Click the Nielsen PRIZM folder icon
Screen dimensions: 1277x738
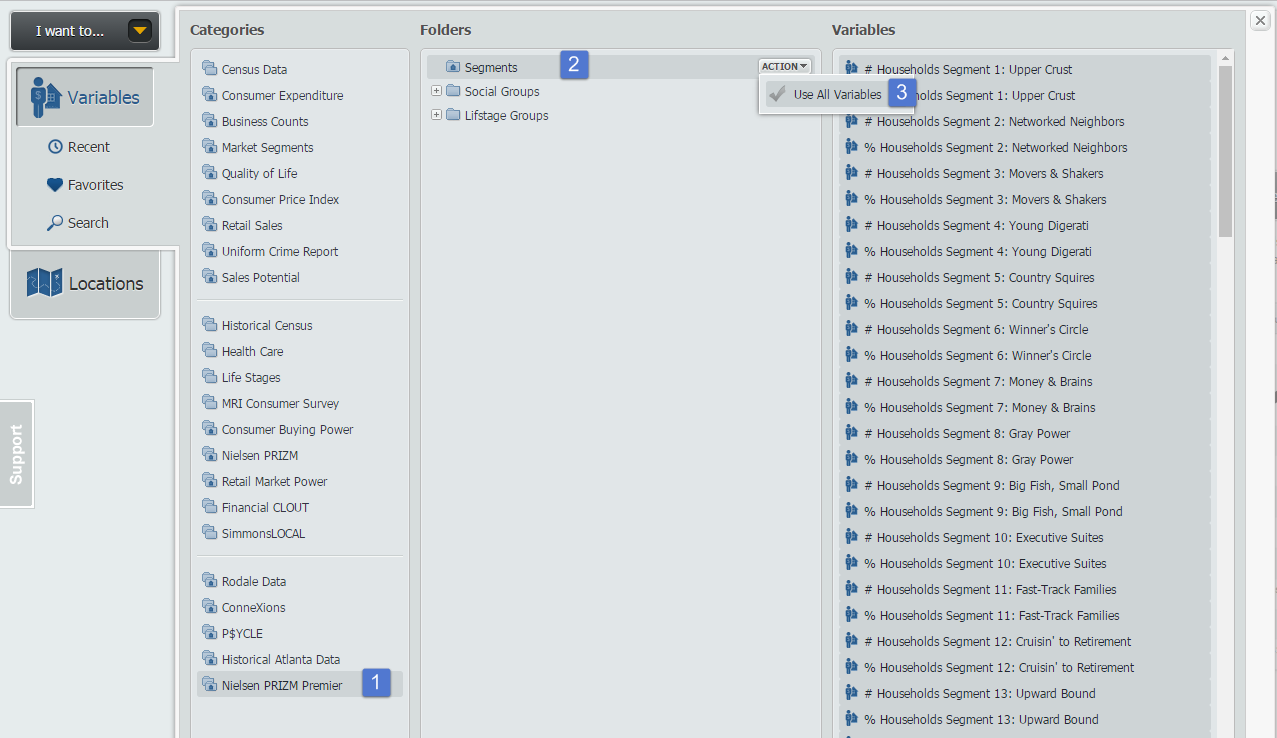[209, 454]
